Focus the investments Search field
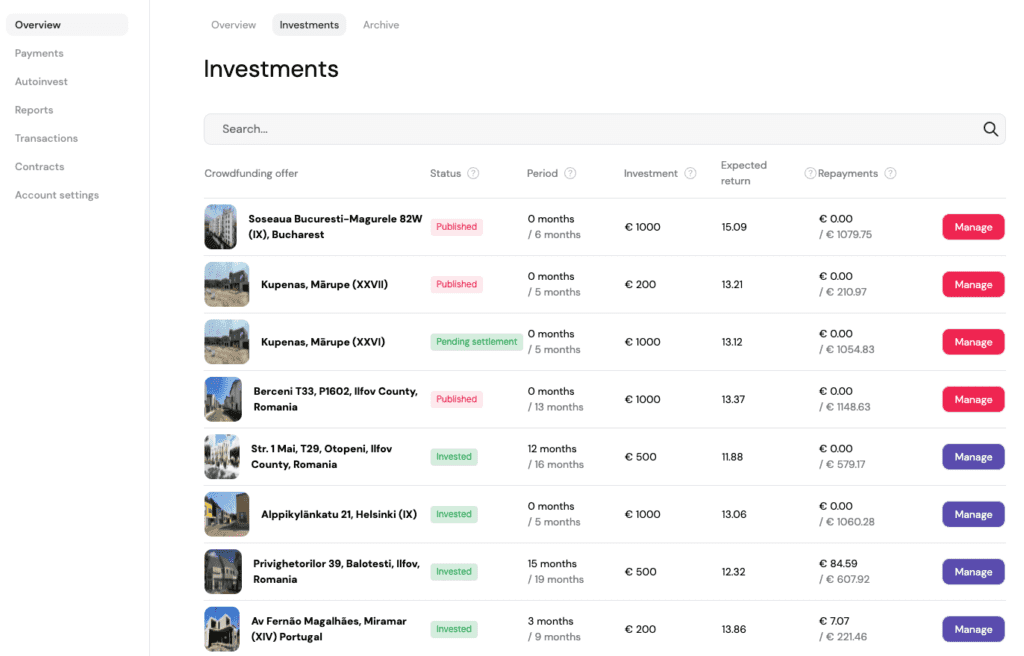This screenshot has width=1024, height=656. click(x=590, y=129)
